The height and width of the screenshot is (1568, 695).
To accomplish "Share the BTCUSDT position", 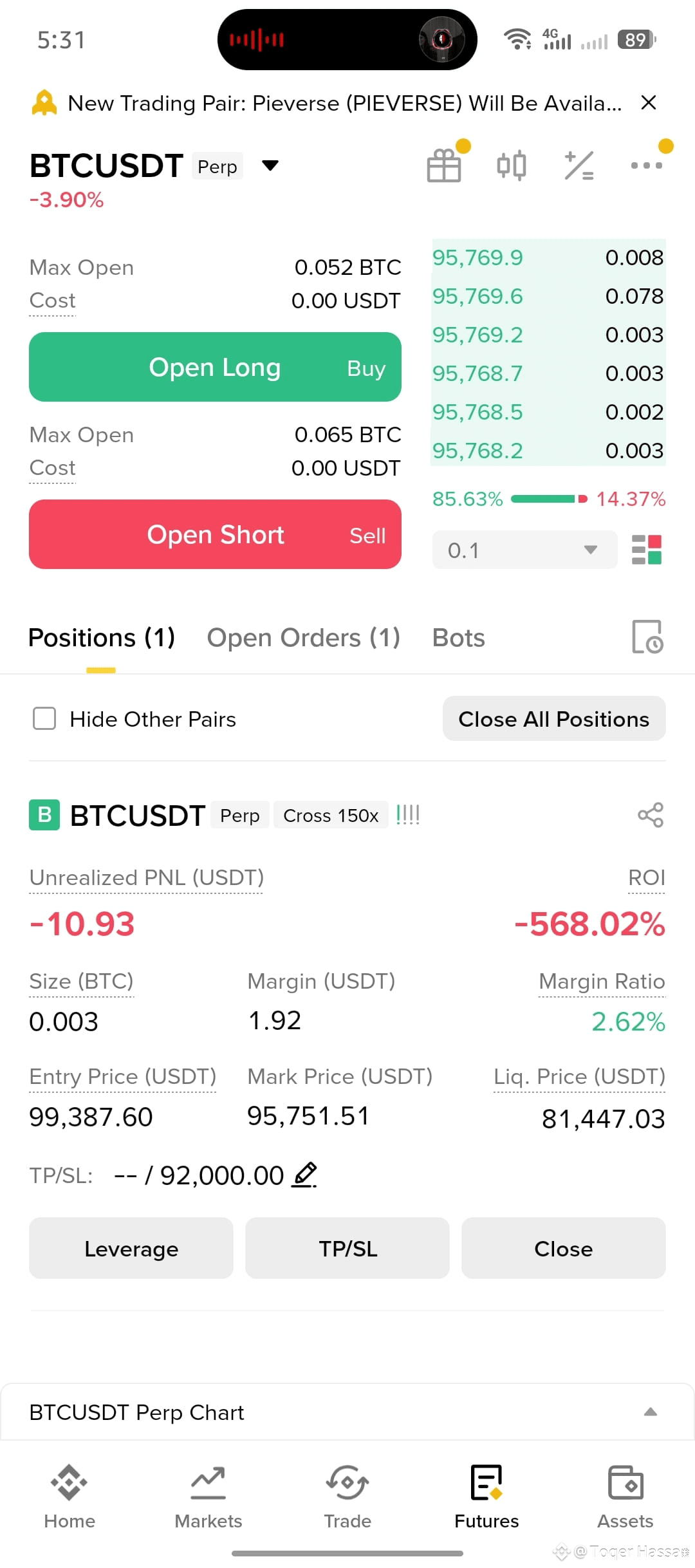I will pyautogui.click(x=651, y=815).
